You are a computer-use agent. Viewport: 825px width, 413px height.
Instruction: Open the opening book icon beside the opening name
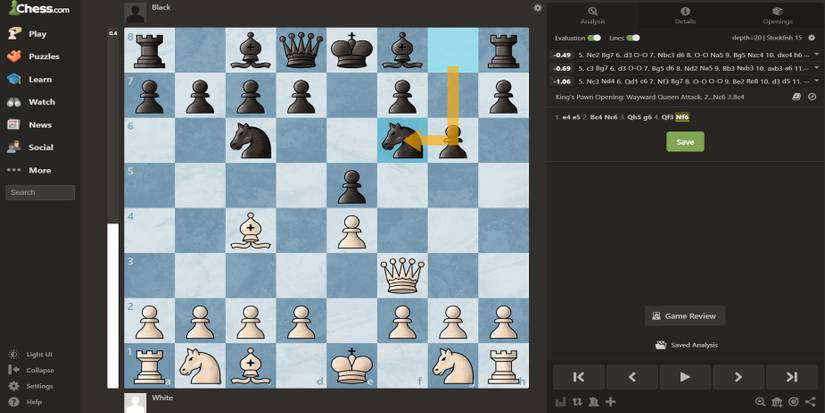click(x=797, y=97)
